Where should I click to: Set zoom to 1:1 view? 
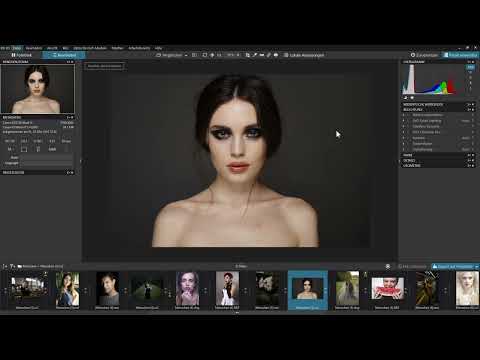[x=219, y=55]
